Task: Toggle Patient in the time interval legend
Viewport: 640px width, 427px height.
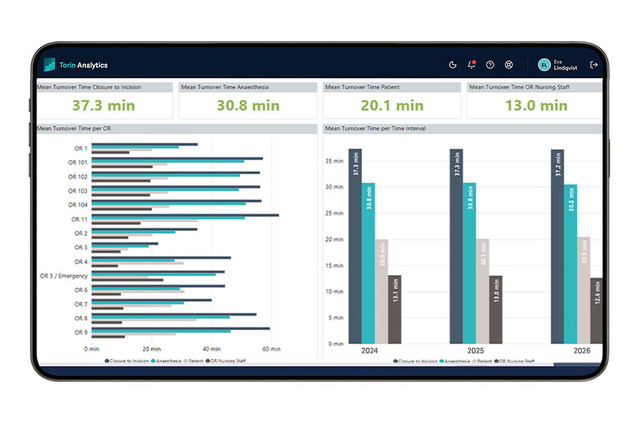Action: 482,361
